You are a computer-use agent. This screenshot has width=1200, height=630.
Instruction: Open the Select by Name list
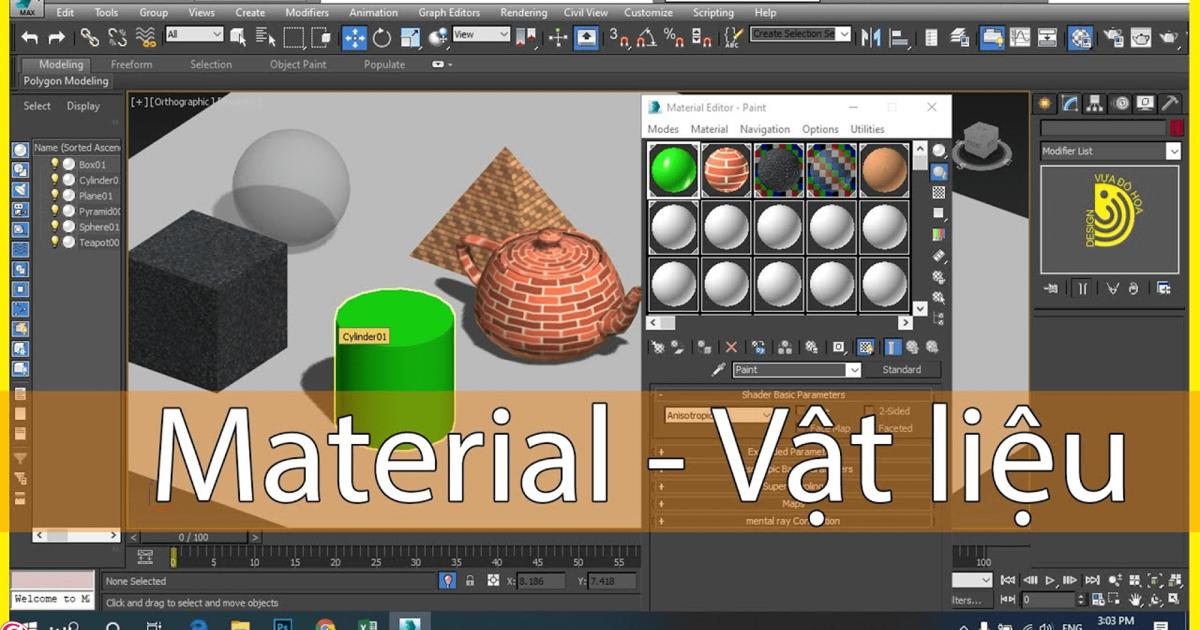click(x=266, y=38)
